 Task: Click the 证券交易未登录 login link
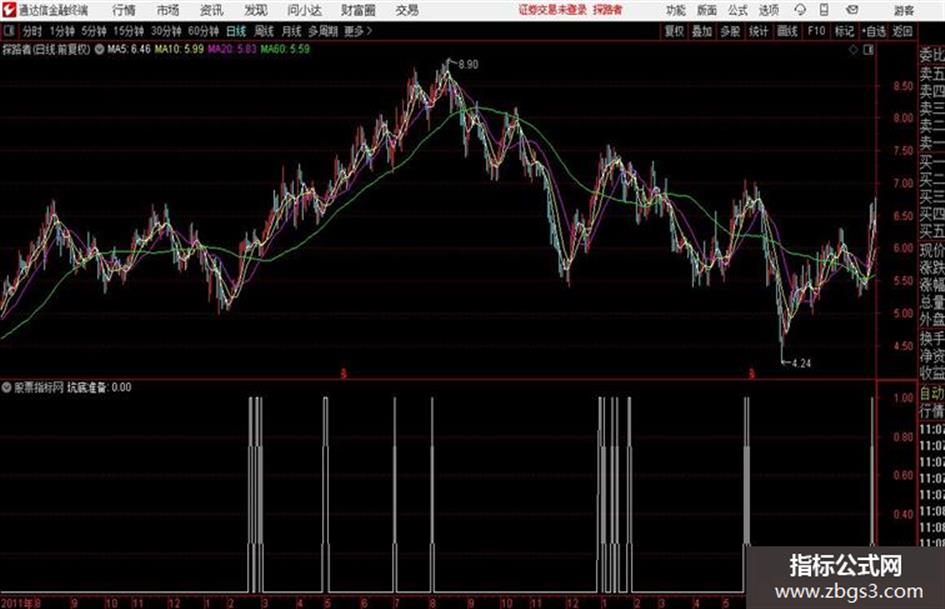point(553,10)
